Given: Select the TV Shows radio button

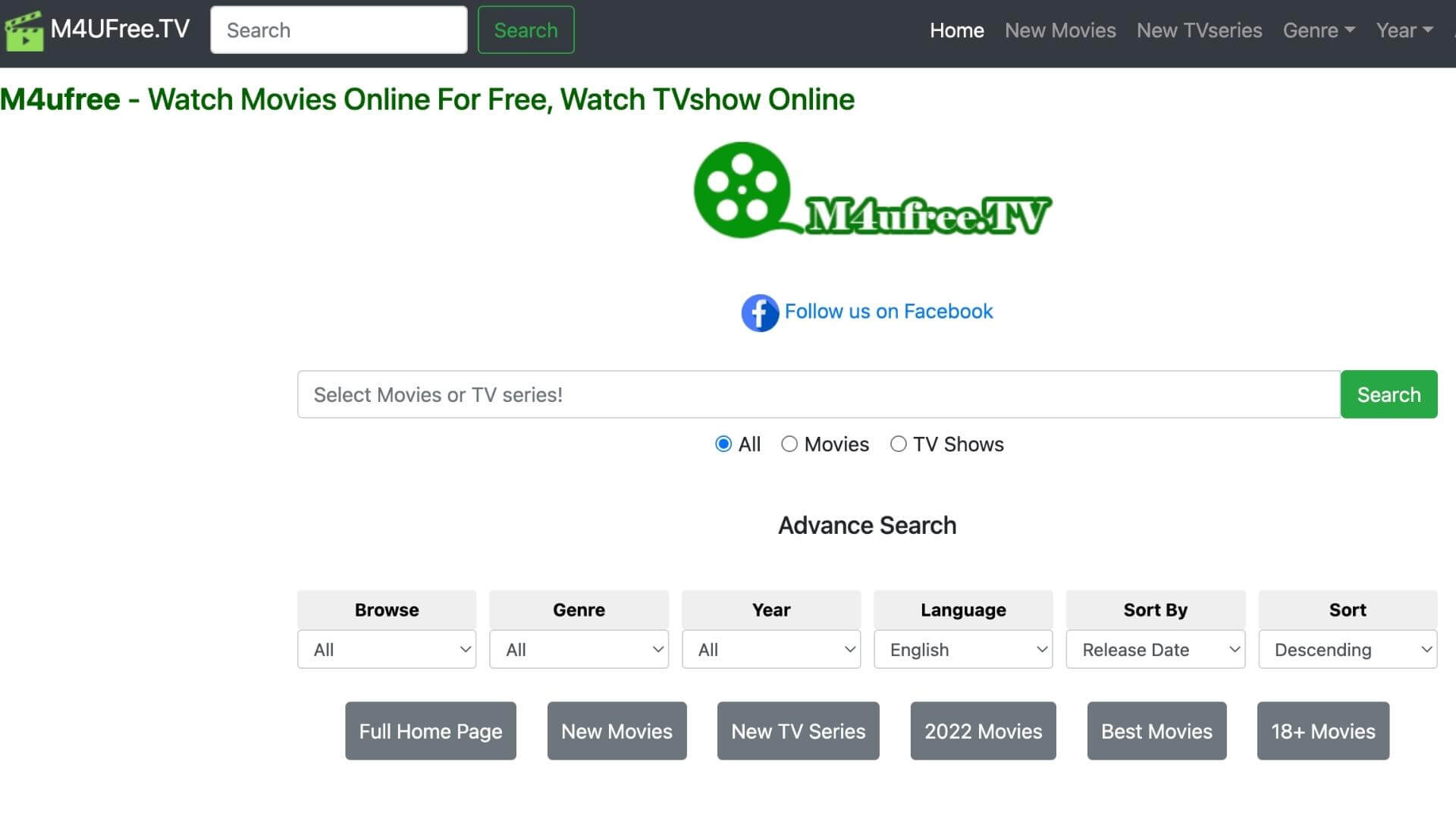Looking at the screenshot, I should click(899, 444).
